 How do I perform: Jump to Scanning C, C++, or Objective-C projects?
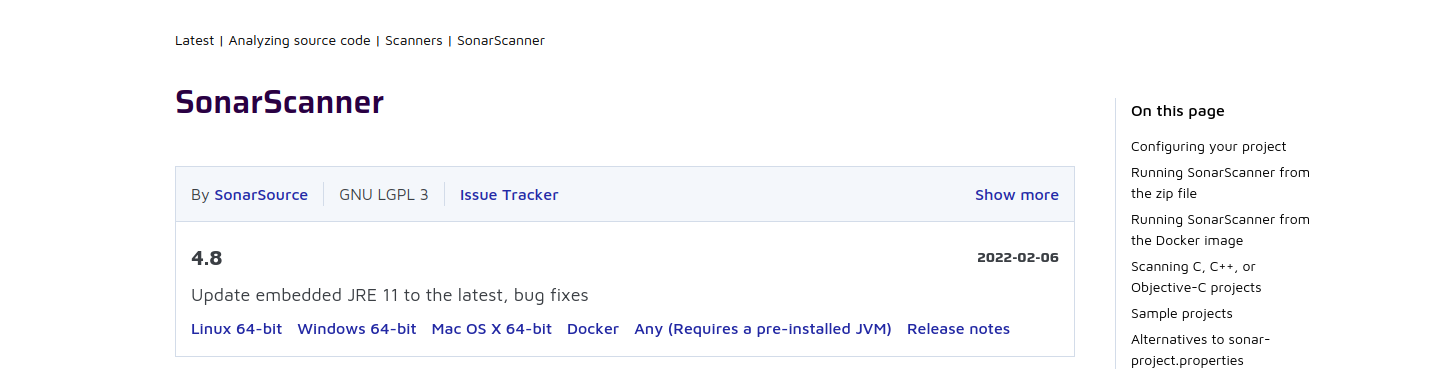(x=1196, y=277)
